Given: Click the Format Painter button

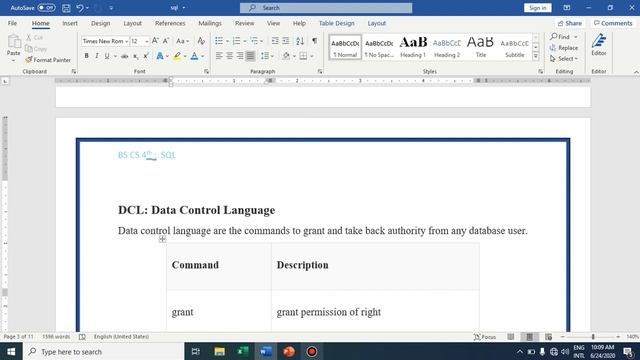Looking at the screenshot, I should click(48, 60).
